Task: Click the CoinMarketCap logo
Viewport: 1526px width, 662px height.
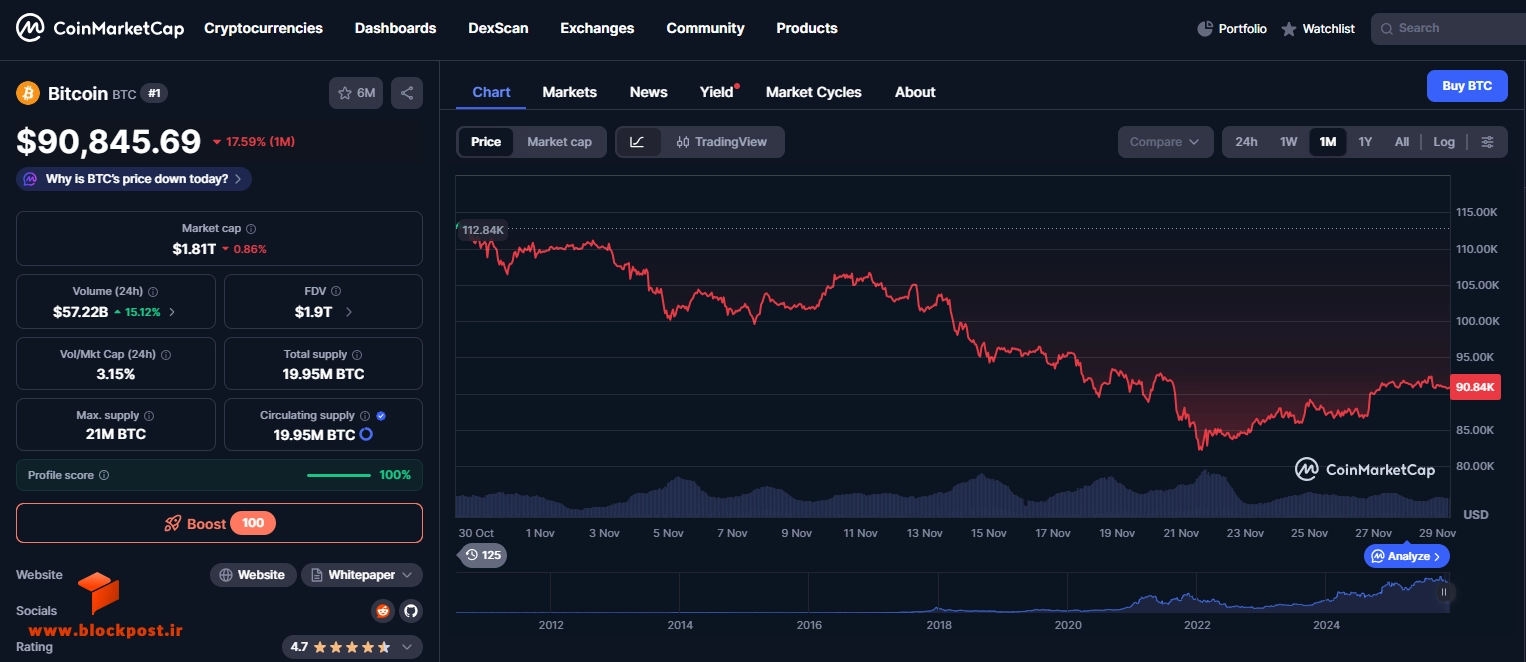Action: pos(100,28)
